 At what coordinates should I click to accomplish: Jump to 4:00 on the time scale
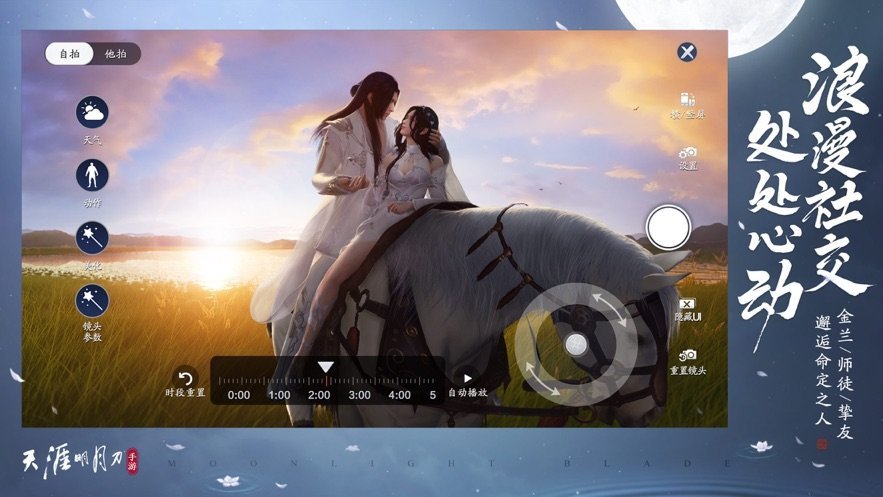[399, 394]
